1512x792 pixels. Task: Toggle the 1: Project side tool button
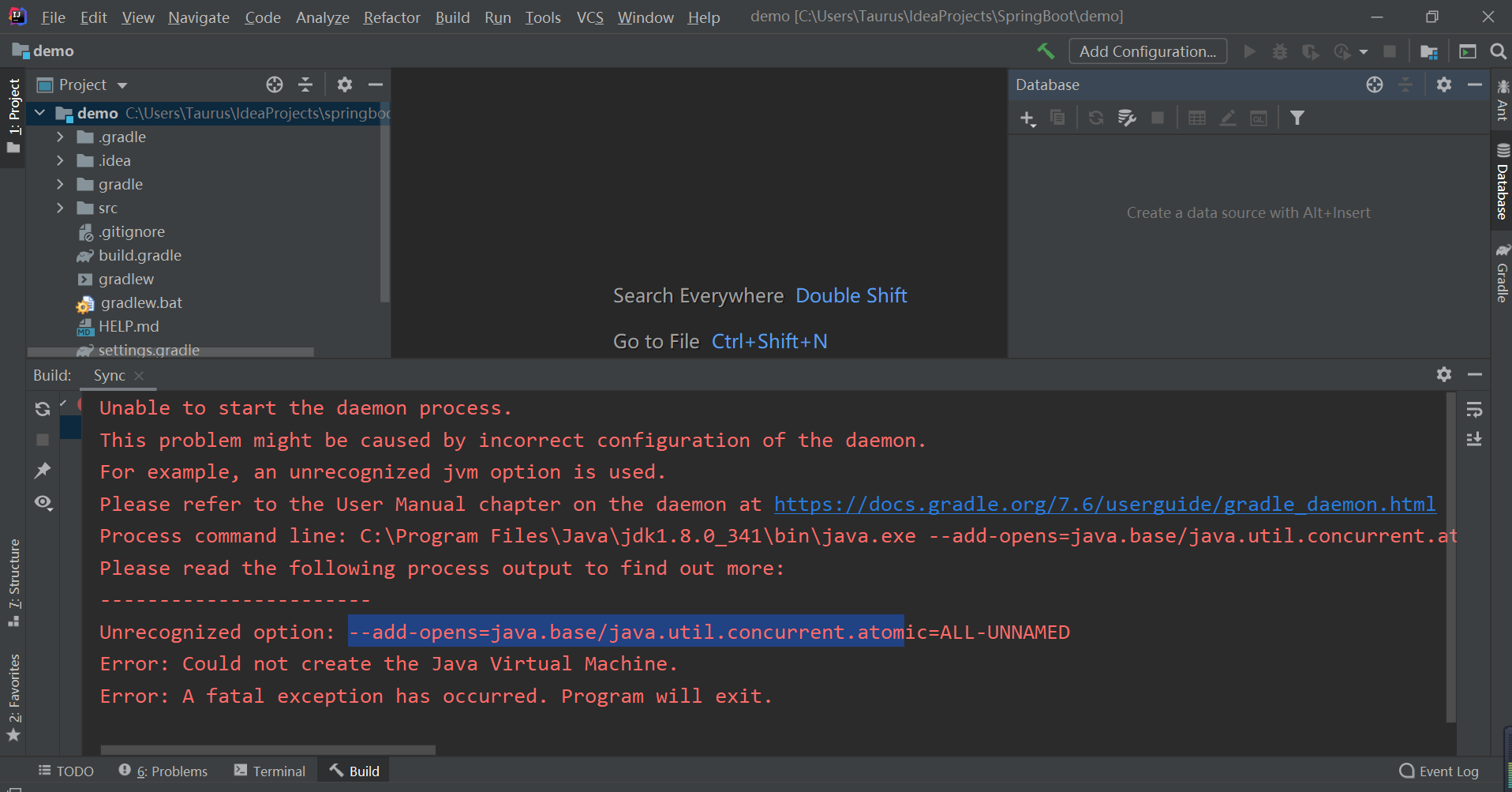[13, 116]
